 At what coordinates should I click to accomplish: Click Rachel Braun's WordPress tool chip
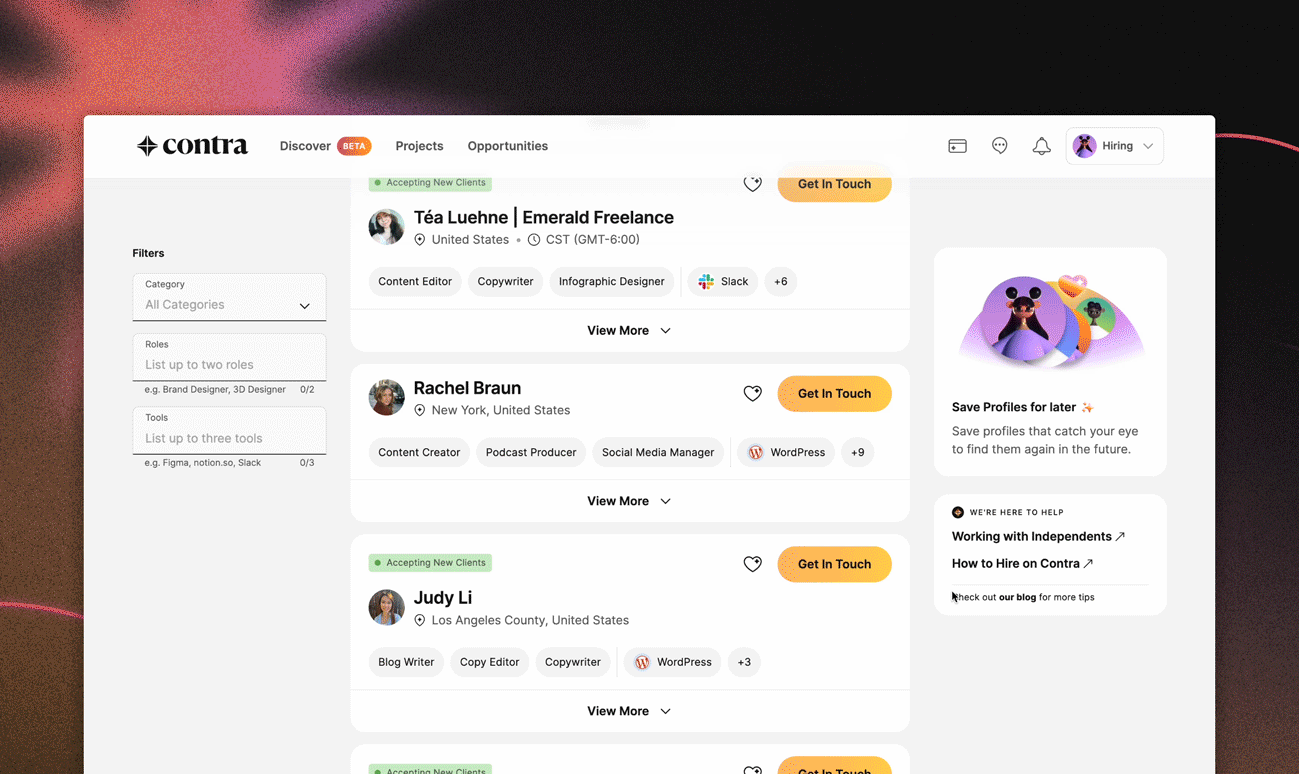[786, 452]
